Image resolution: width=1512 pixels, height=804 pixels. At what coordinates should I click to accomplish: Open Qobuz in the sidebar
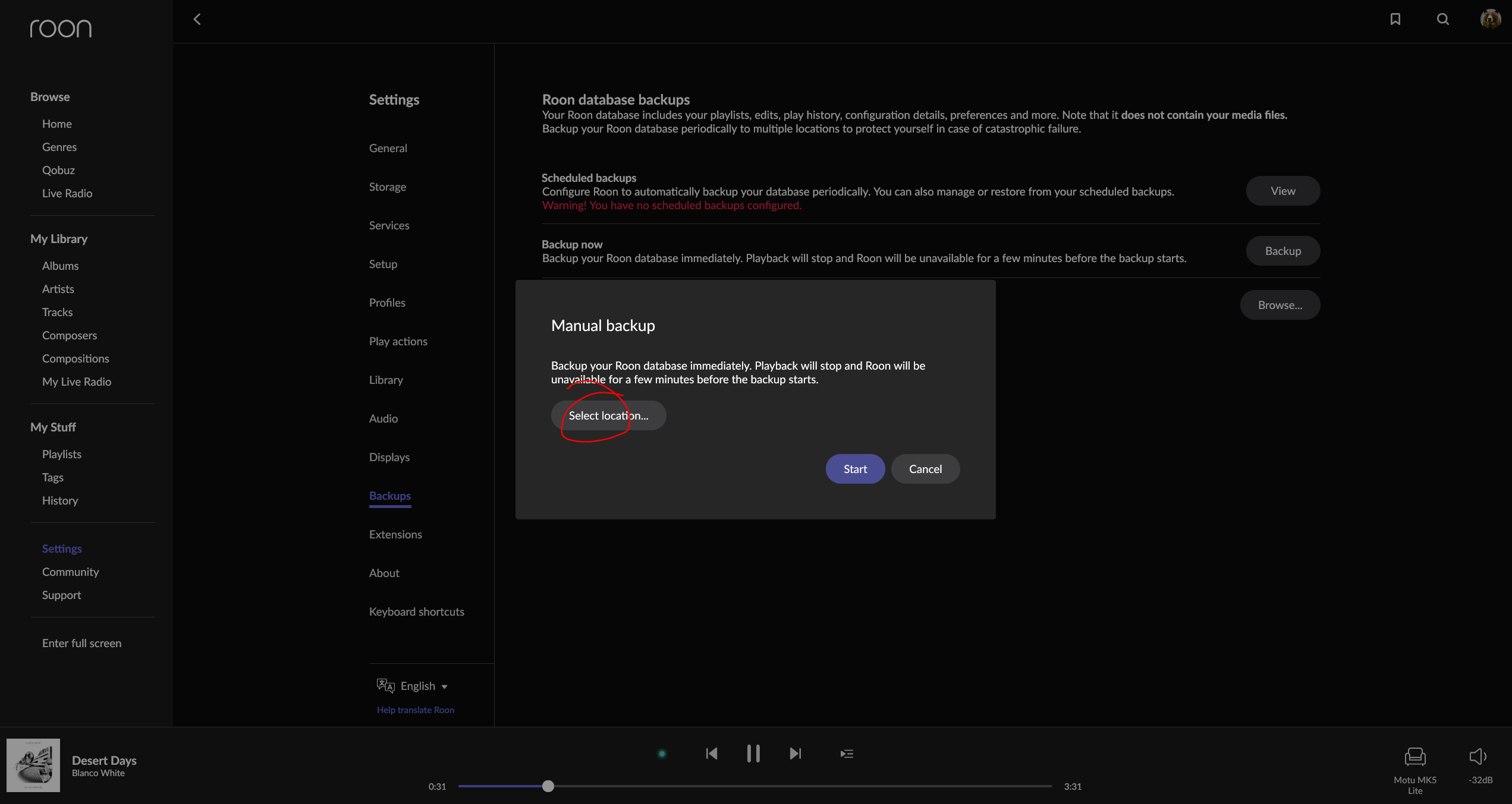[58, 170]
